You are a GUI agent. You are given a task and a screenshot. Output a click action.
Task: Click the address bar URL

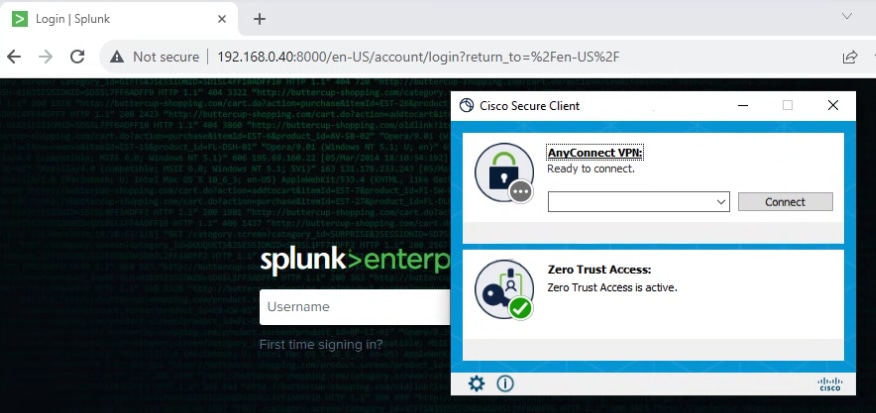418,57
